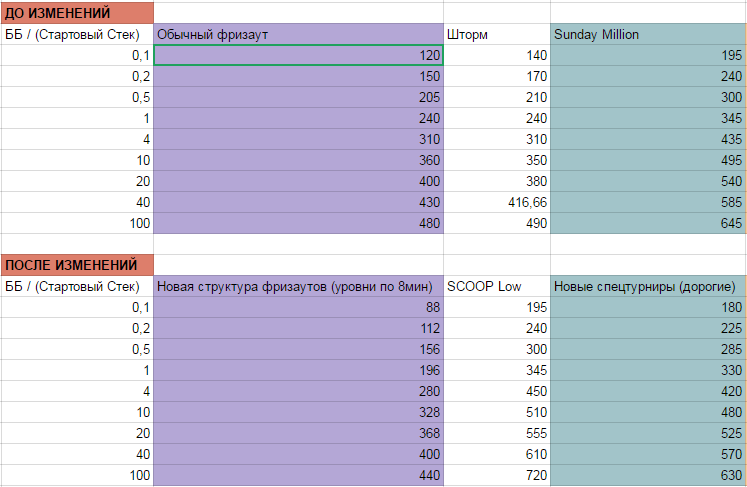Viewport: 747px width, 487px height.
Task: Select the "Sunday Million" header cell
Action: pyautogui.click(x=648, y=35)
